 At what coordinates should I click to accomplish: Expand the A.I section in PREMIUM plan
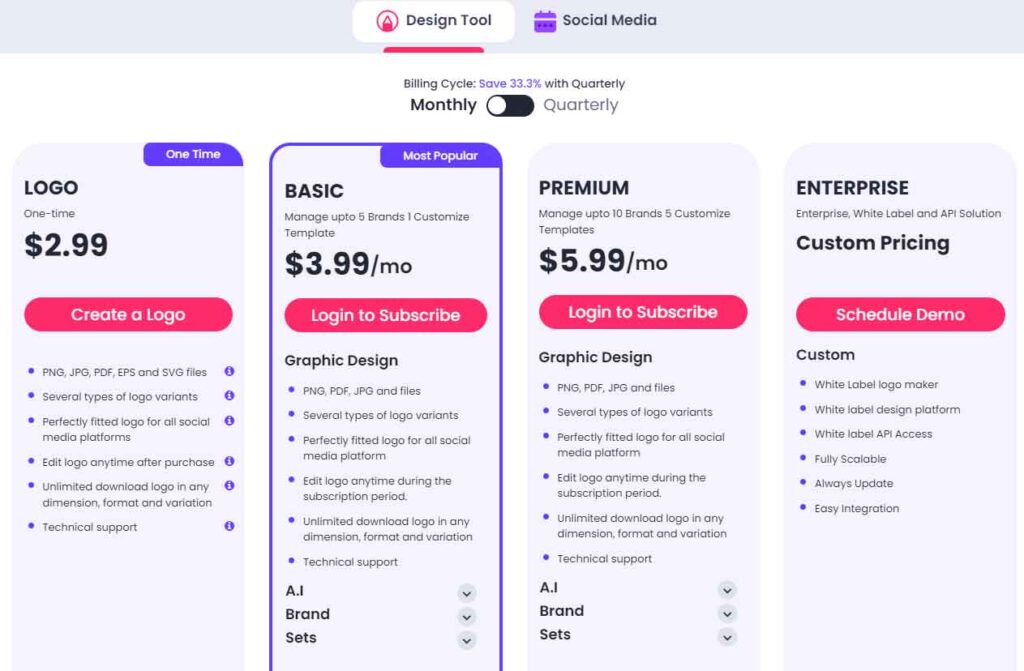[727, 589]
